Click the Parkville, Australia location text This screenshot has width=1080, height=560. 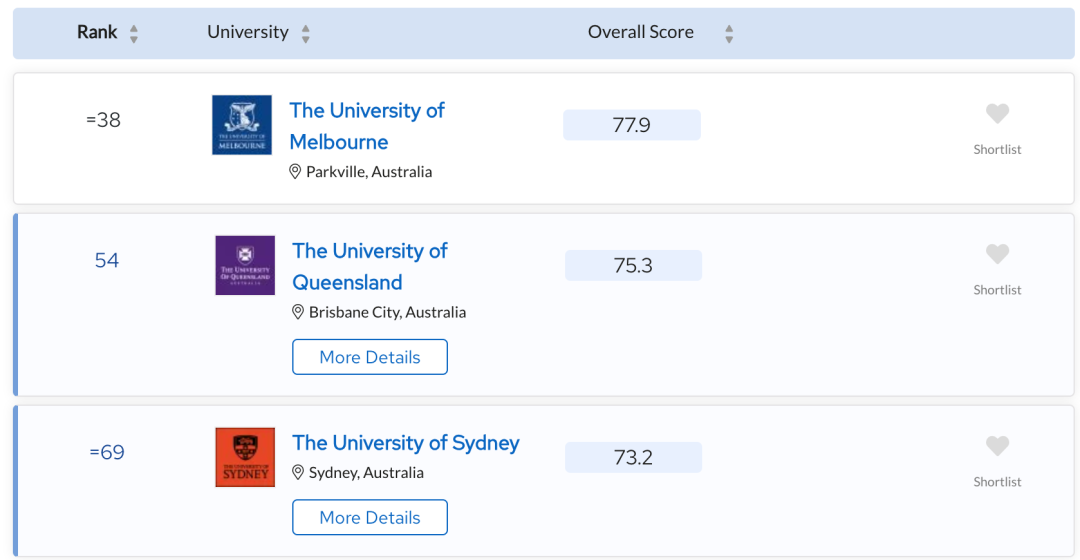pos(369,172)
